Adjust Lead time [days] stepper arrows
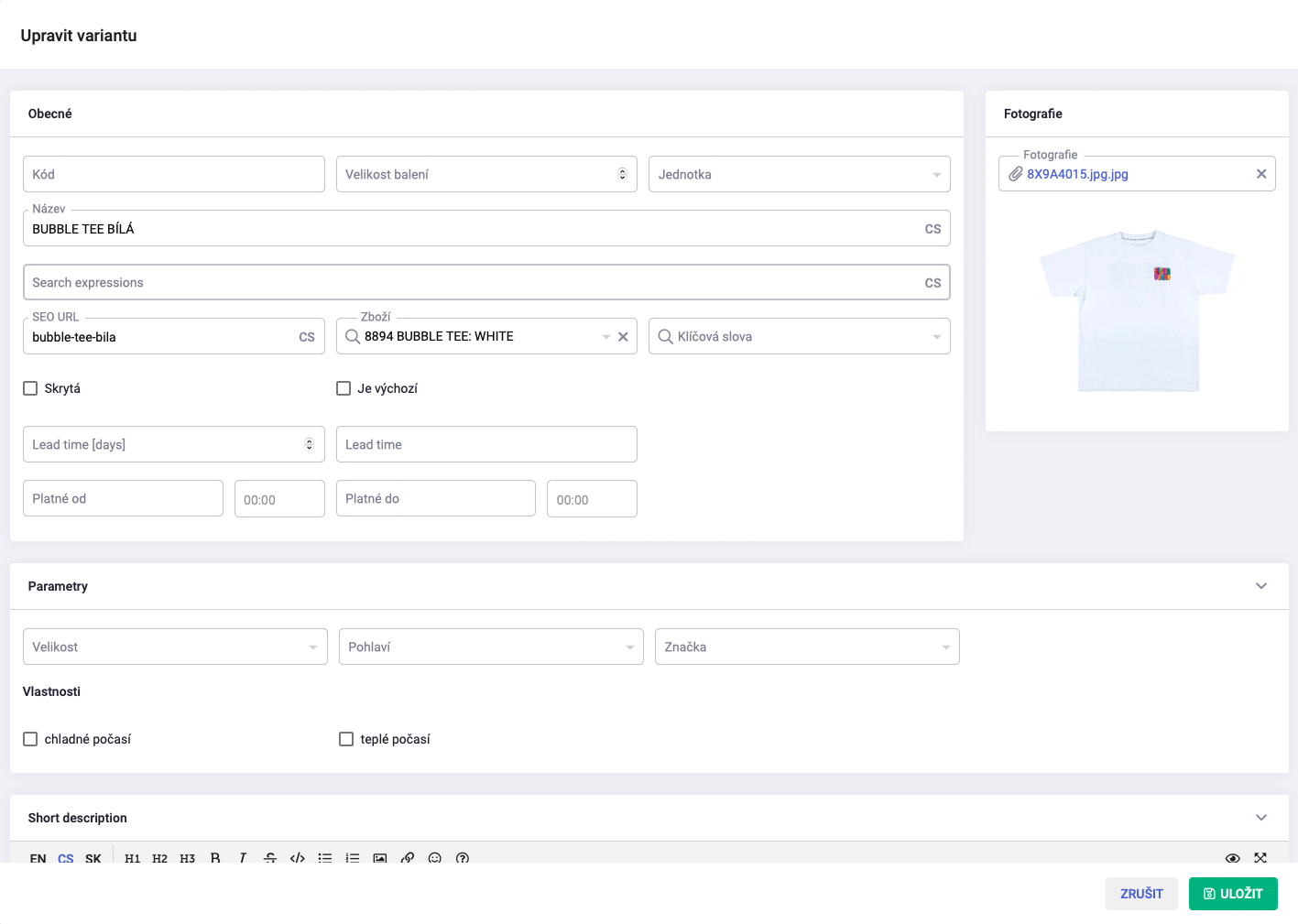This screenshot has height=924, width=1298. tap(309, 444)
